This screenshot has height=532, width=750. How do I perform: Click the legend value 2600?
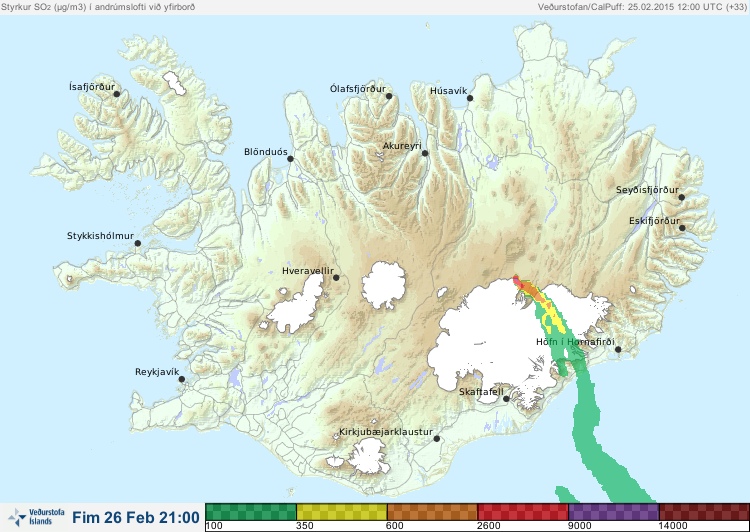(490, 526)
